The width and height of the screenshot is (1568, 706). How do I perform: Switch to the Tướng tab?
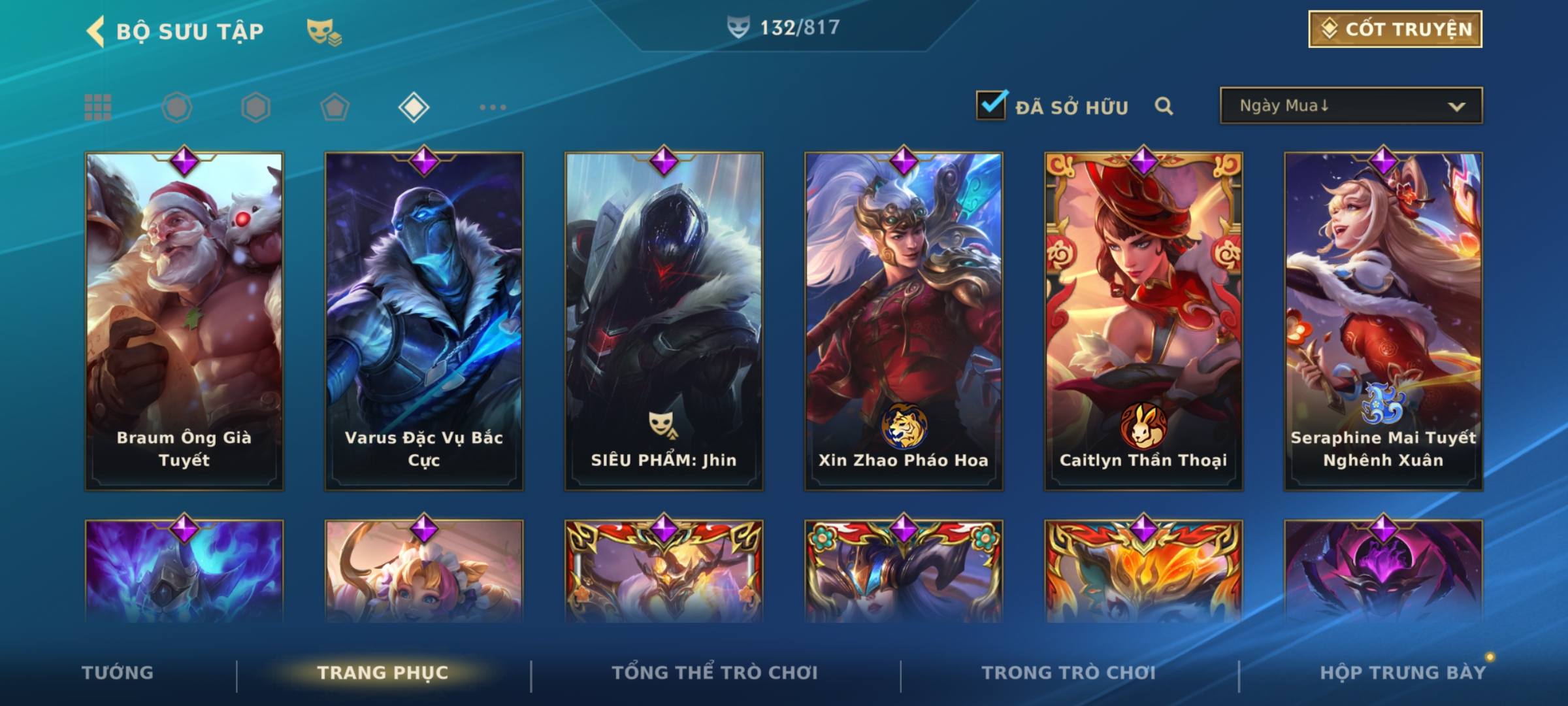118,673
